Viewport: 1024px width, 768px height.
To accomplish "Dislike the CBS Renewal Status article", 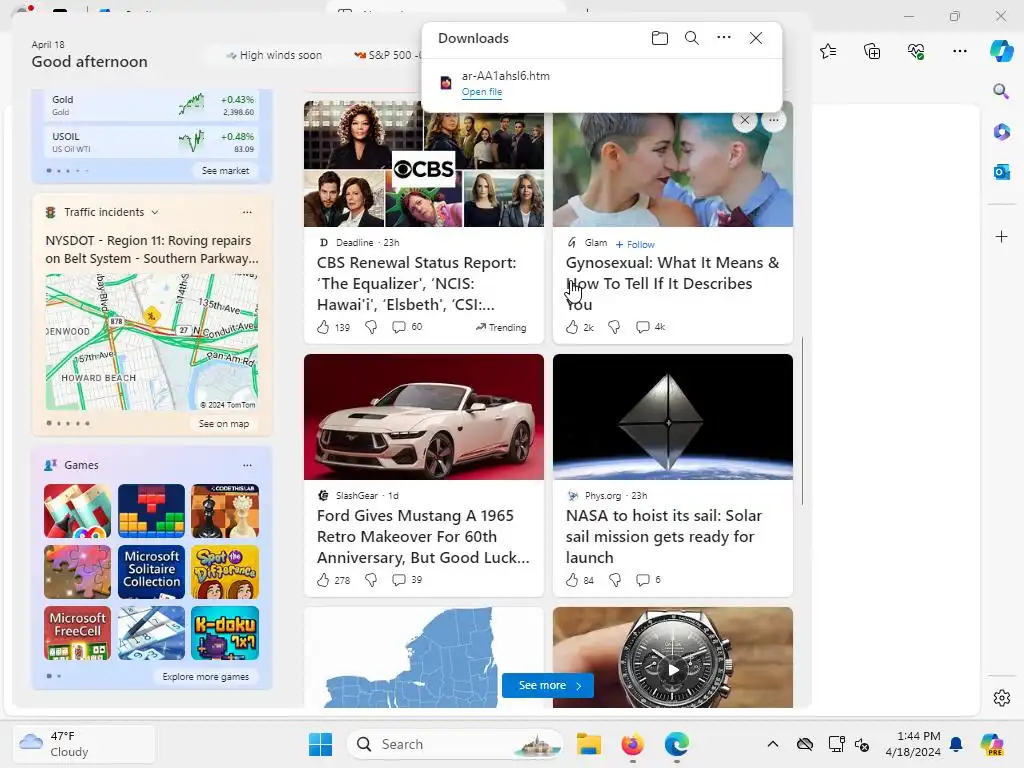I will (371, 327).
